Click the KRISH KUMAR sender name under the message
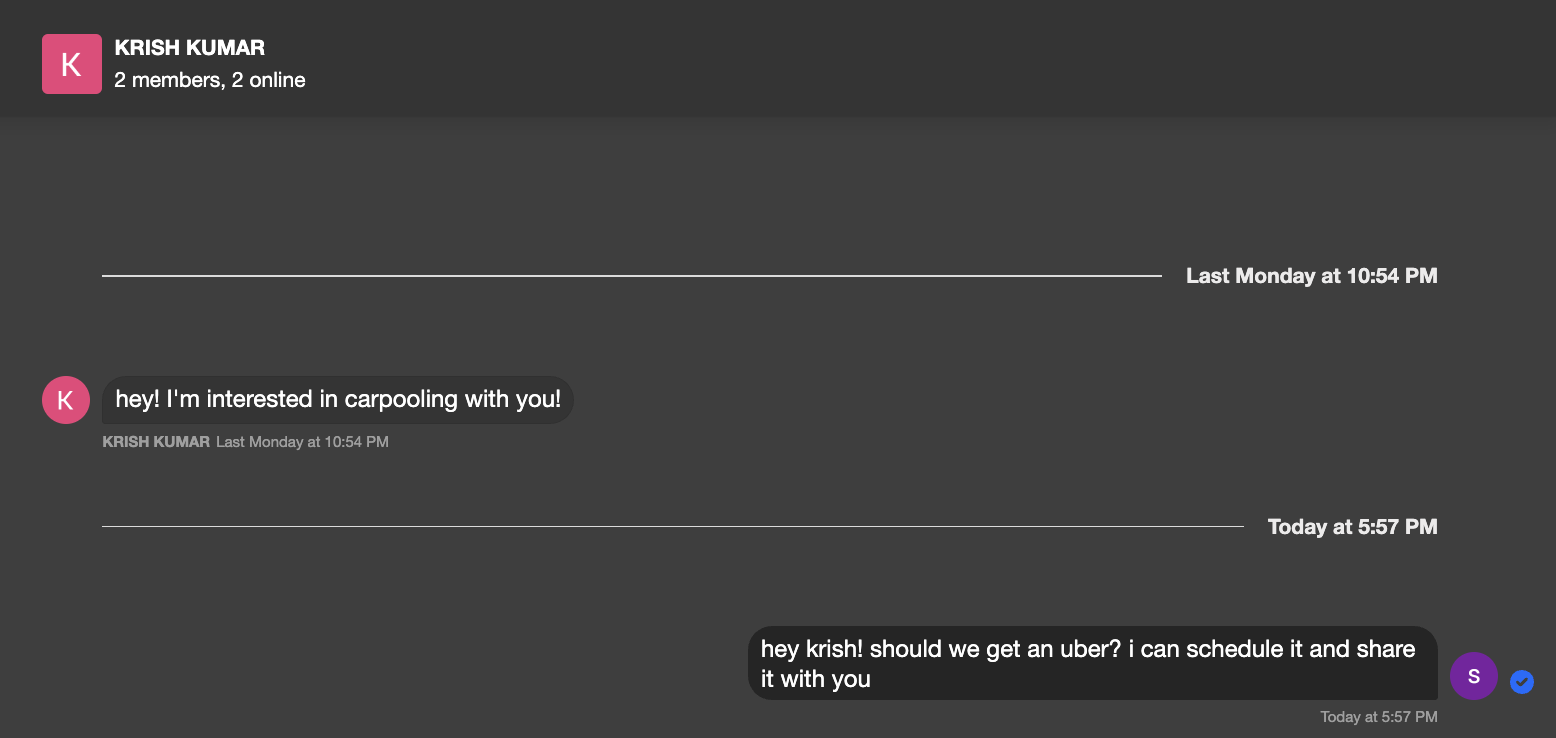This screenshot has width=1556, height=738. (156, 441)
